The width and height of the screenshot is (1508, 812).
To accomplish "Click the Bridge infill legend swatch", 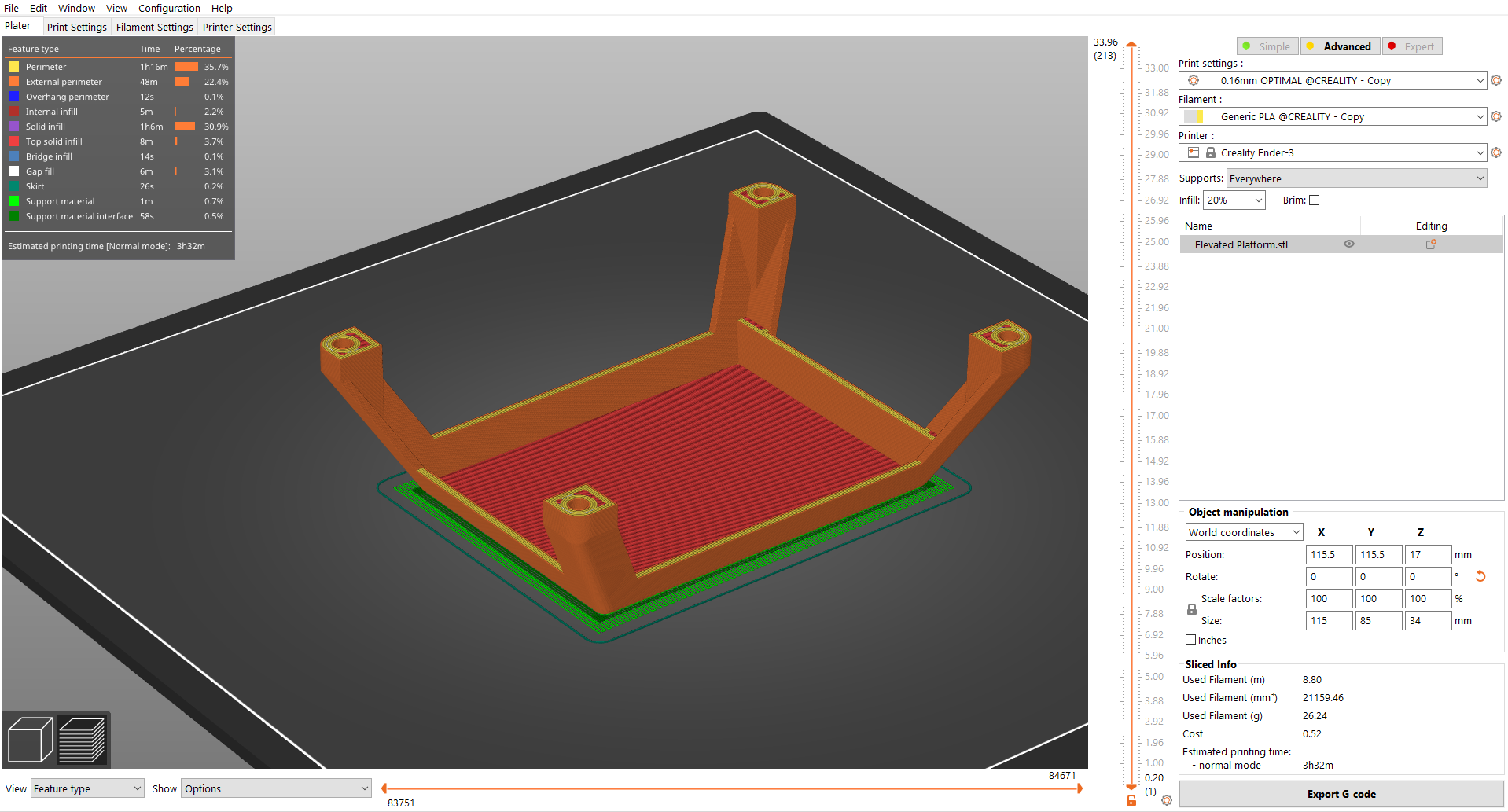I will tap(13, 156).
